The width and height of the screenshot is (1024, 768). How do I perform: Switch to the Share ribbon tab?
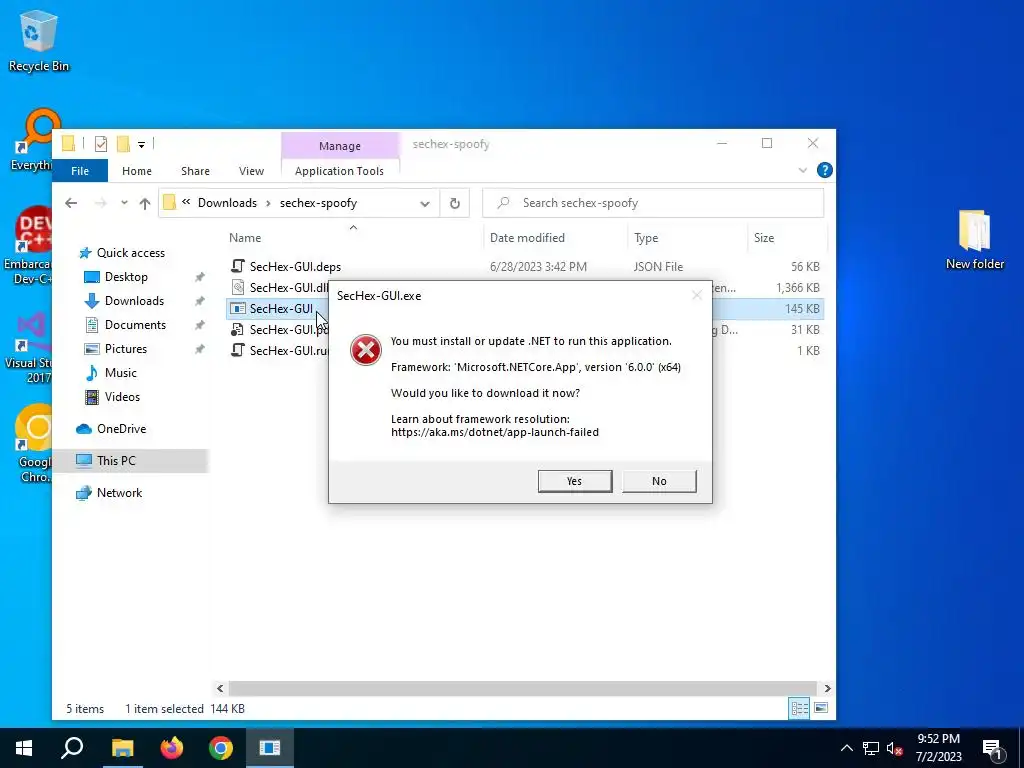[195, 171]
